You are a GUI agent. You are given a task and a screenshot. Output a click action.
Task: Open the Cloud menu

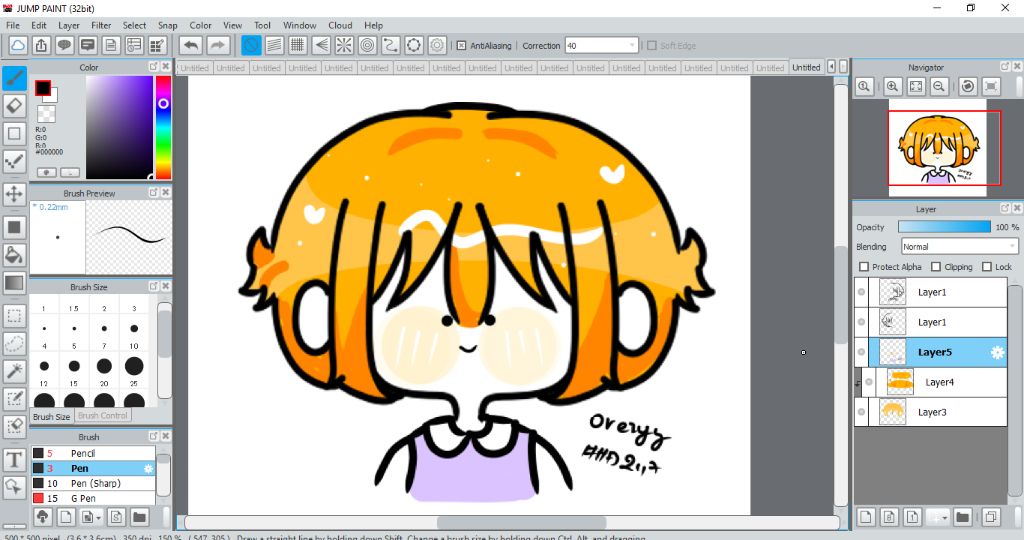pos(340,25)
